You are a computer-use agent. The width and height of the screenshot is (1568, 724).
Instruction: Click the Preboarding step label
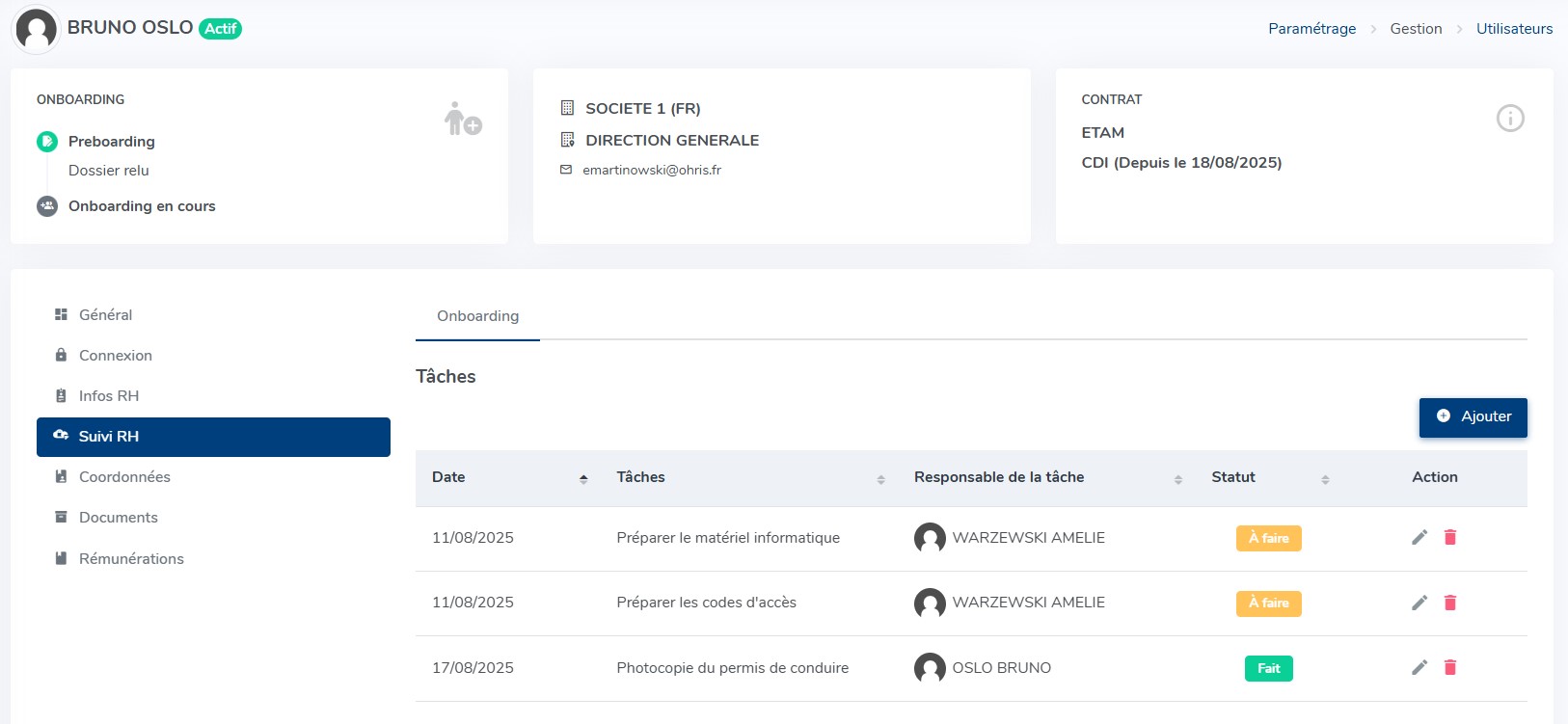(111, 142)
